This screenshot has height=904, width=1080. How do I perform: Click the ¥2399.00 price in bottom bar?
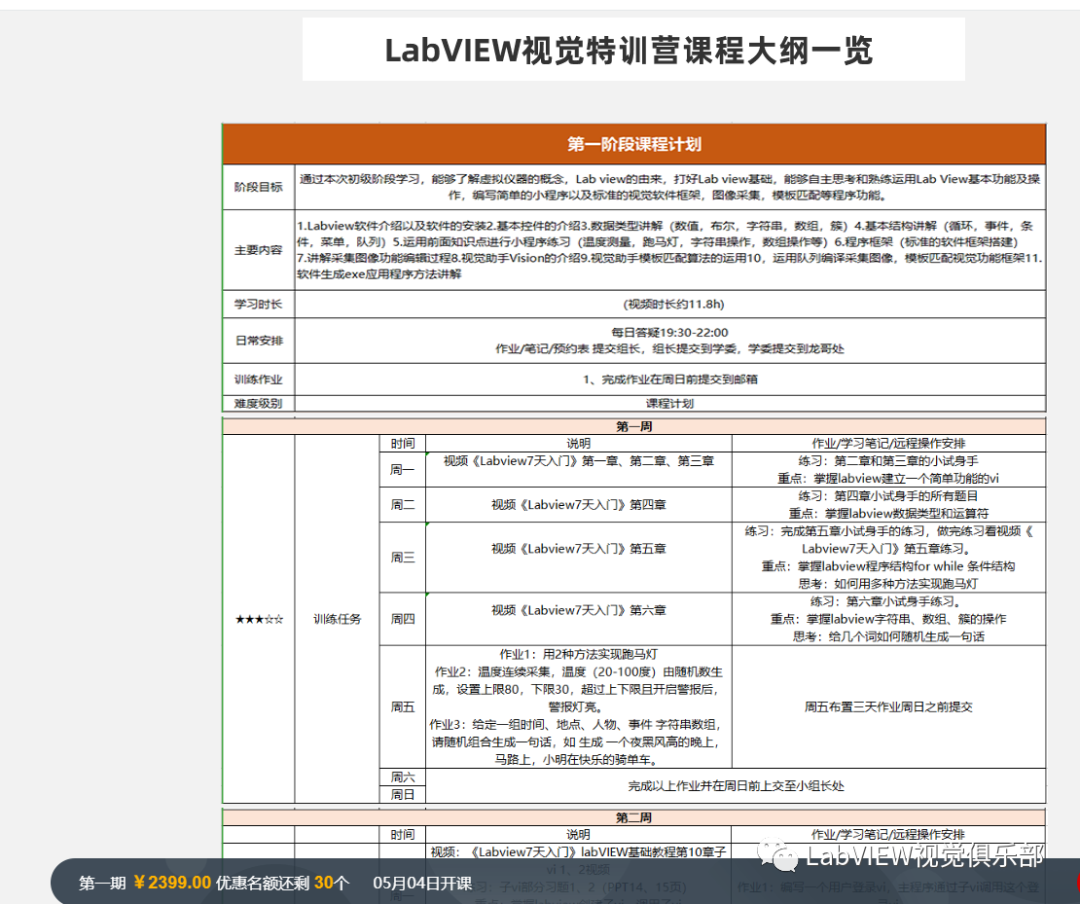(172, 883)
